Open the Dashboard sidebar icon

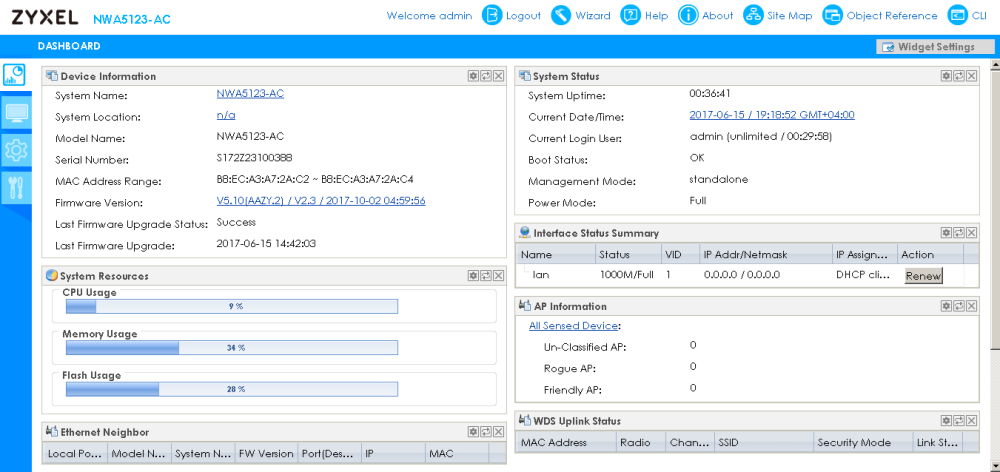[14, 76]
